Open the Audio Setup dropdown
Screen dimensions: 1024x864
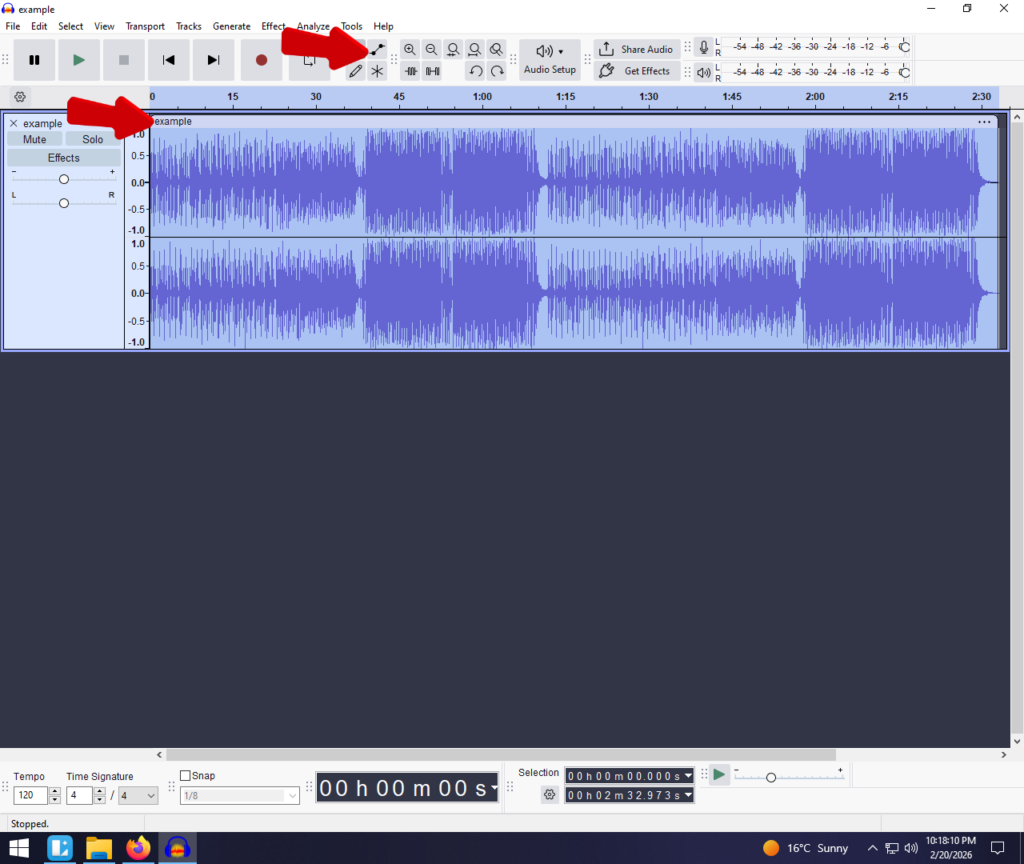click(549, 59)
